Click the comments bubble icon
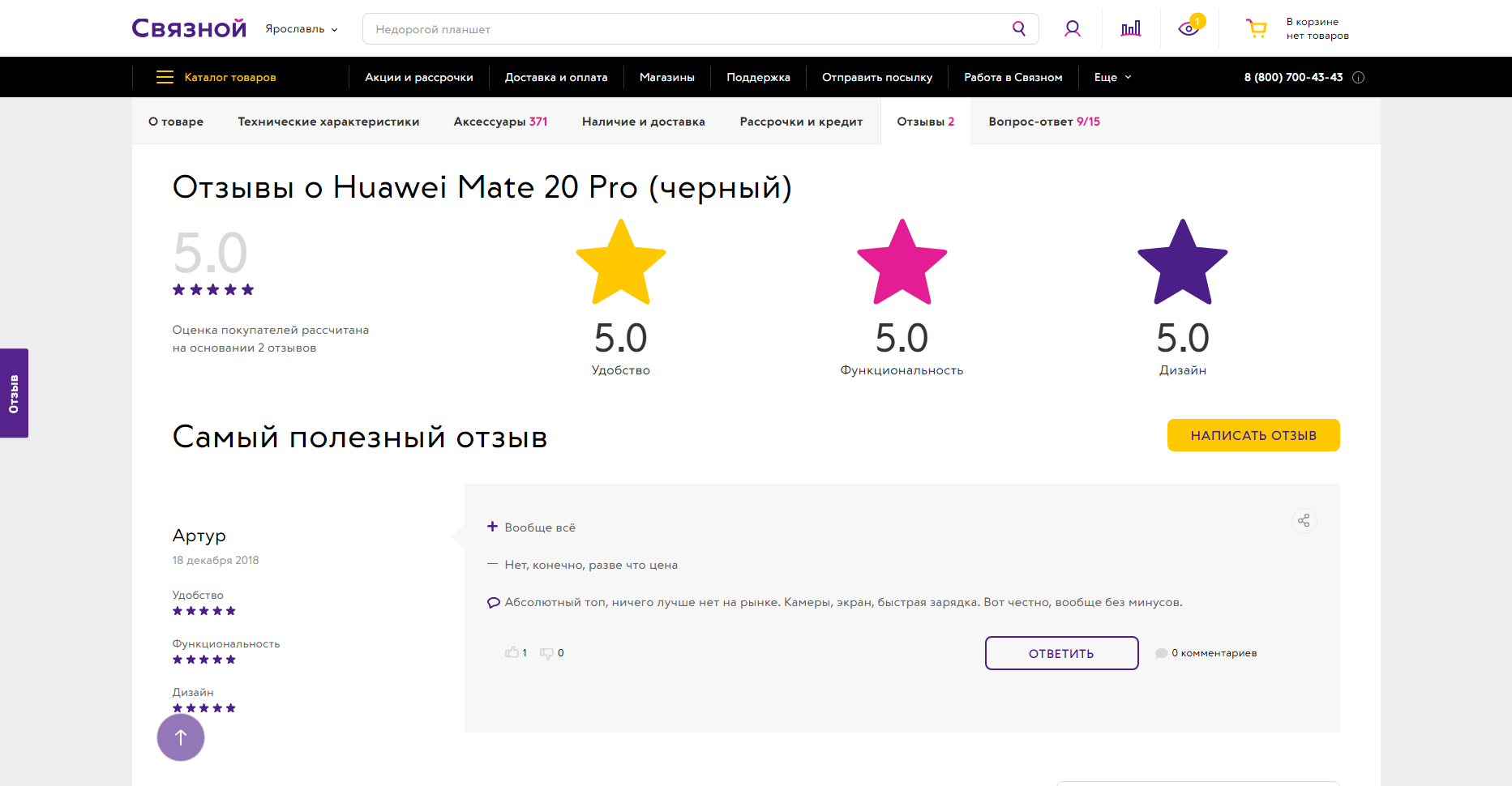Image resolution: width=1512 pixels, height=786 pixels. click(x=1162, y=653)
